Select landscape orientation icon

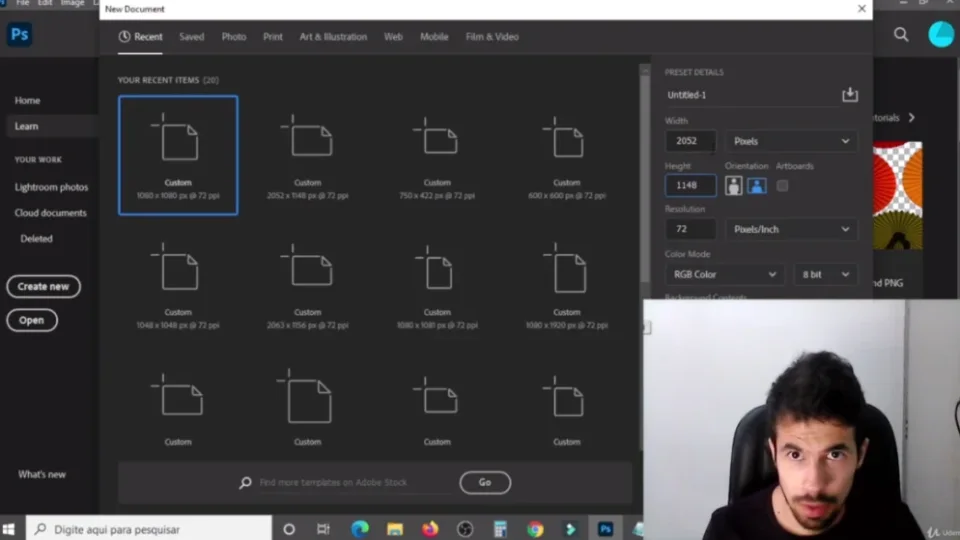click(757, 186)
